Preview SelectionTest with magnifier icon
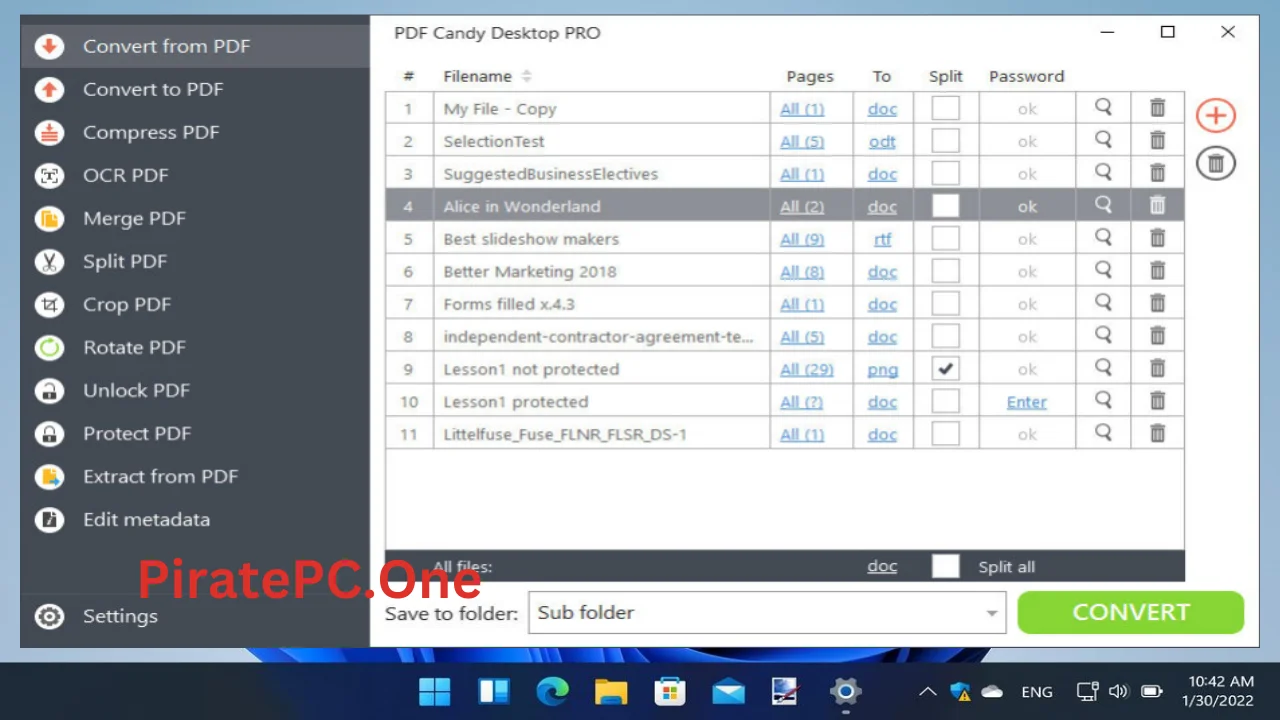This screenshot has width=1280, height=720. point(1103,140)
